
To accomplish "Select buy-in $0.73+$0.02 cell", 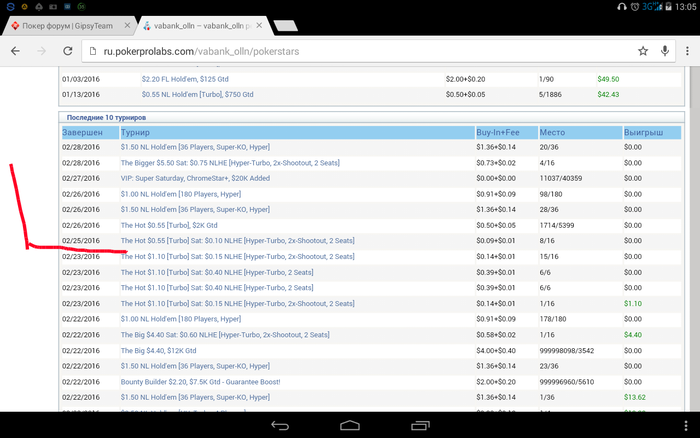I will click(496, 163).
